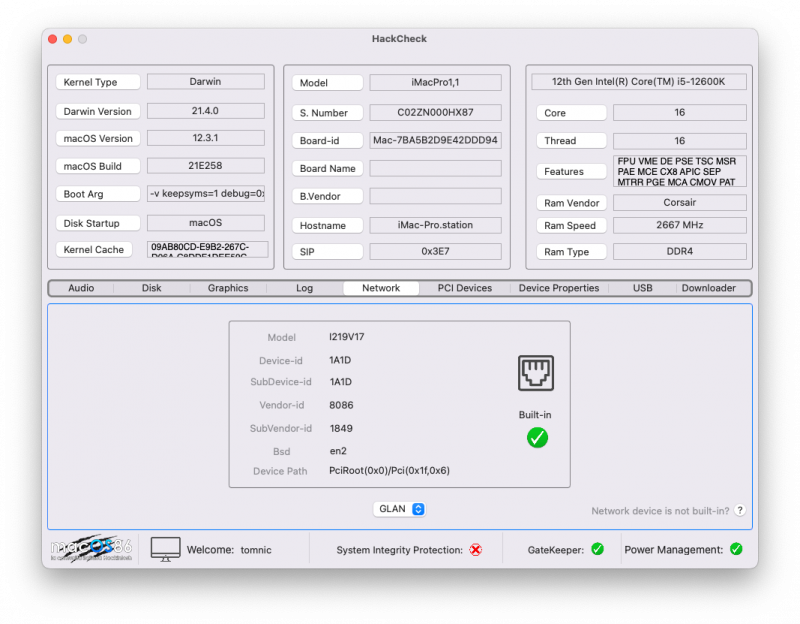This screenshot has height=624, width=800.
Task: Click the red System Integrity Protection status icon
Action: (x=476, y=550)
